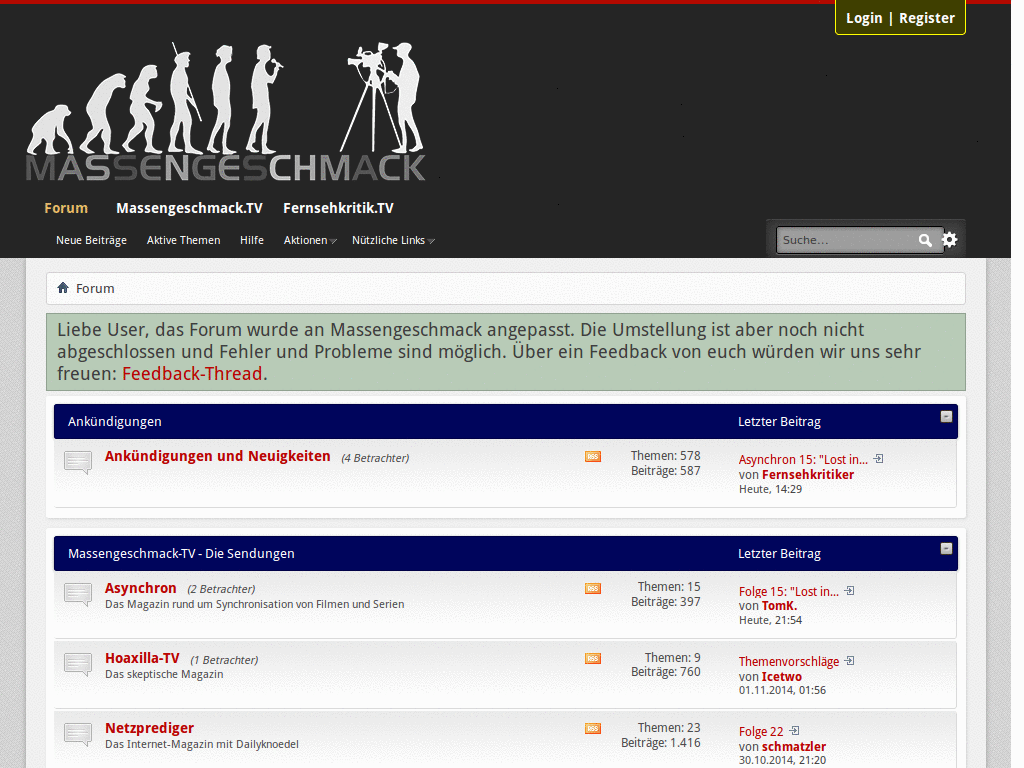Image resolution: width=1024 pixels, height=768 pixels.
Task: Go to last post icon after Asynchron 15
Action: 878,459
